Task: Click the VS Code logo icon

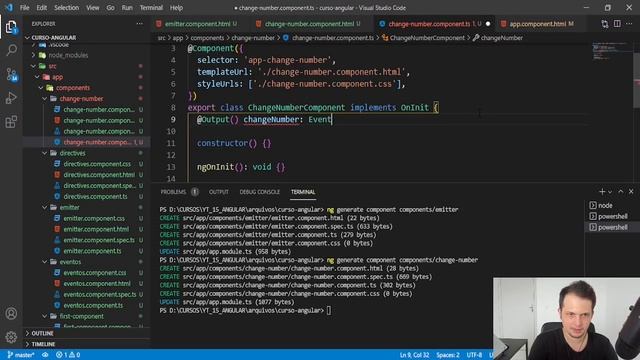Action: pos(9,7)
